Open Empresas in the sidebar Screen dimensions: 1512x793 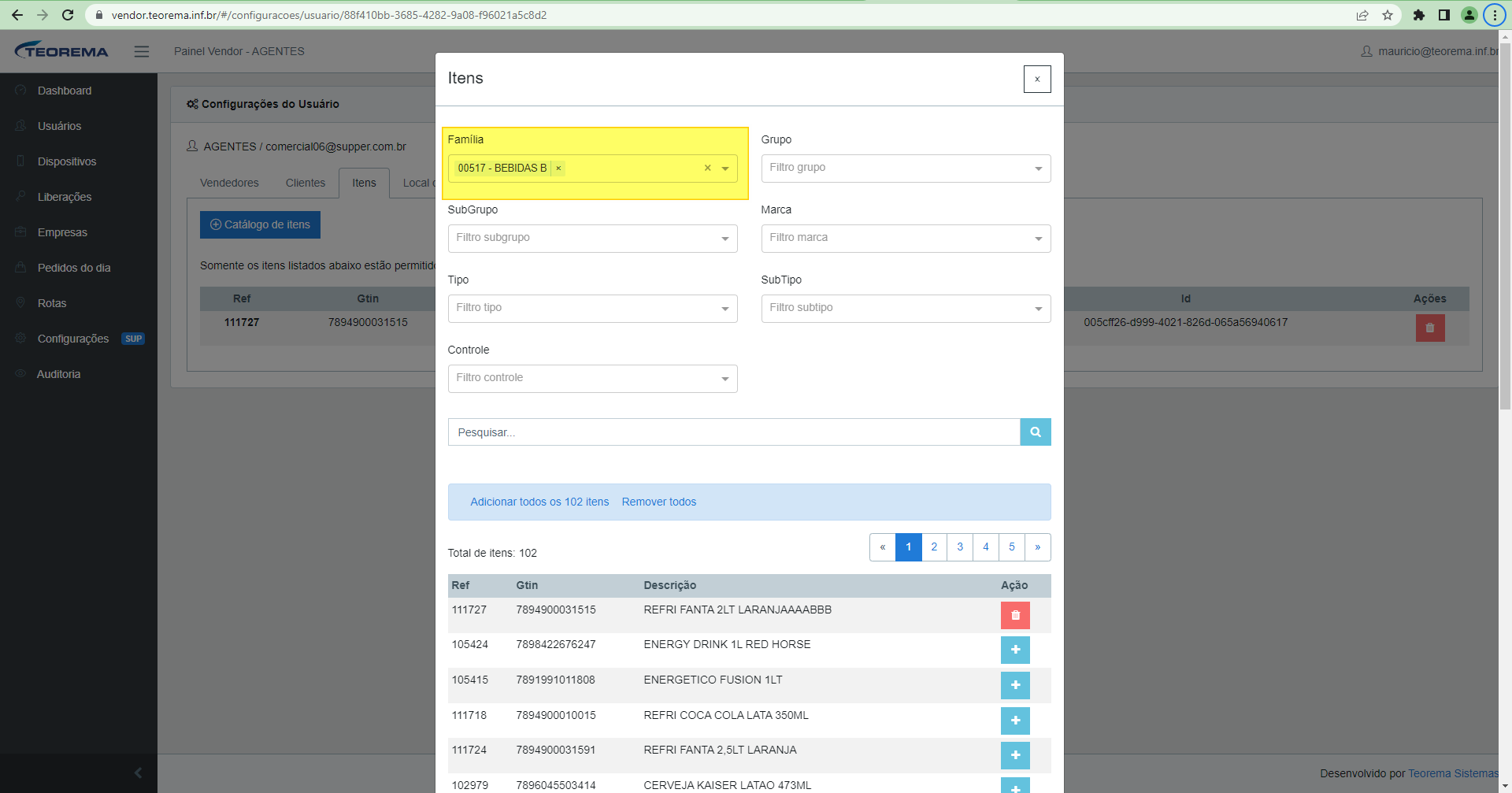pos(62,232)
